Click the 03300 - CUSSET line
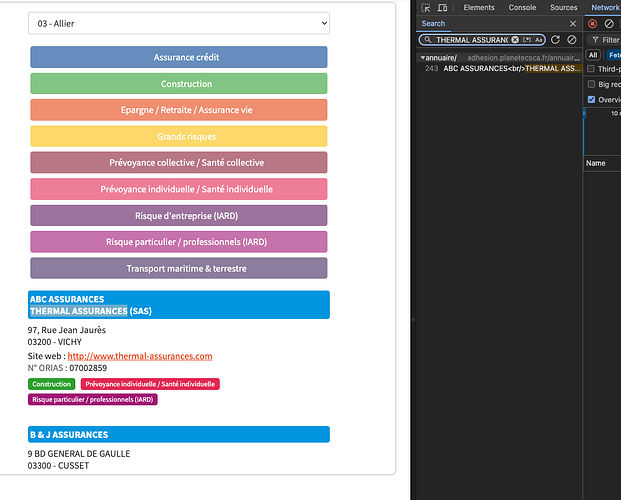The image size is (621, 500). pyautogui.click(x=58, y=466)
